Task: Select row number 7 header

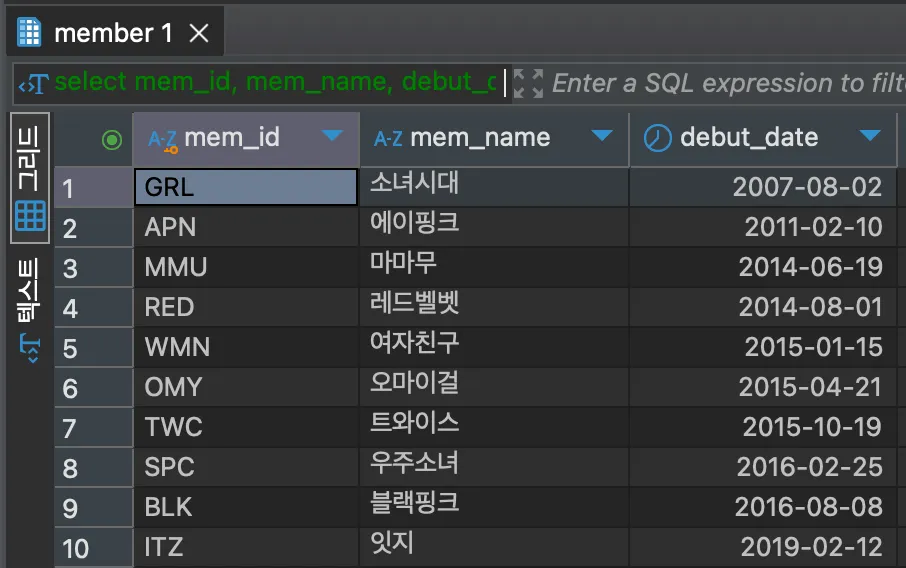Action: (x=94, y=428)
